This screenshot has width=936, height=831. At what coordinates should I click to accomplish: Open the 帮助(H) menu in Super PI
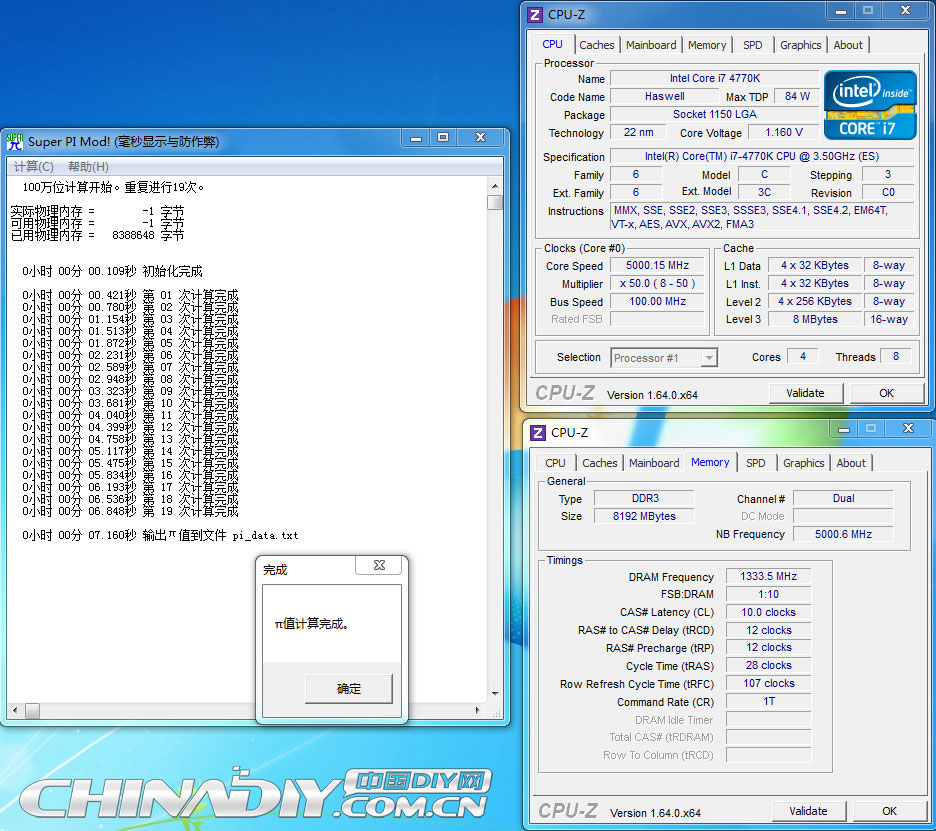tap(88, 167)
